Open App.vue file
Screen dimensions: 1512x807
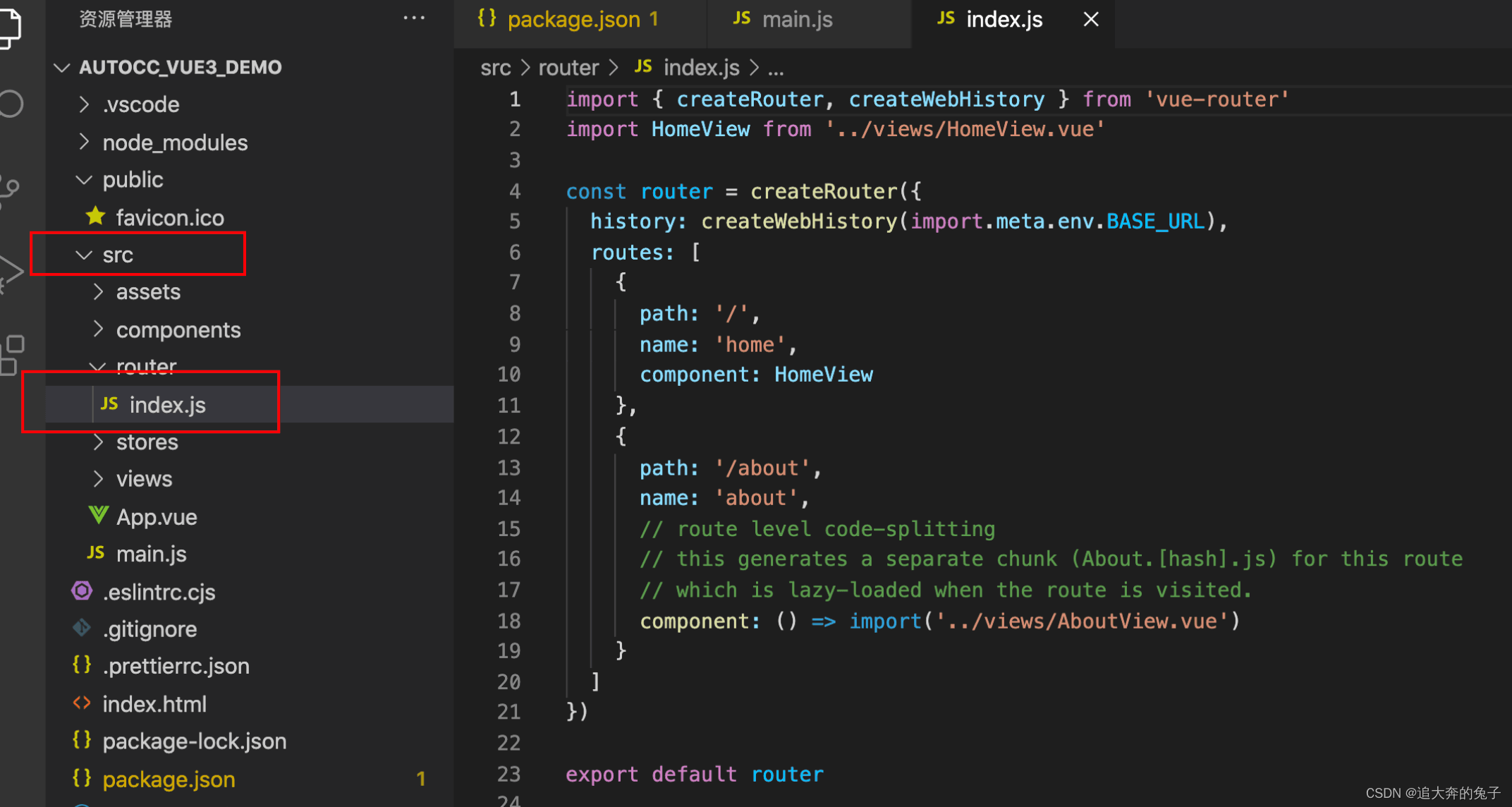pyautogui.click(x=157, y=517)
